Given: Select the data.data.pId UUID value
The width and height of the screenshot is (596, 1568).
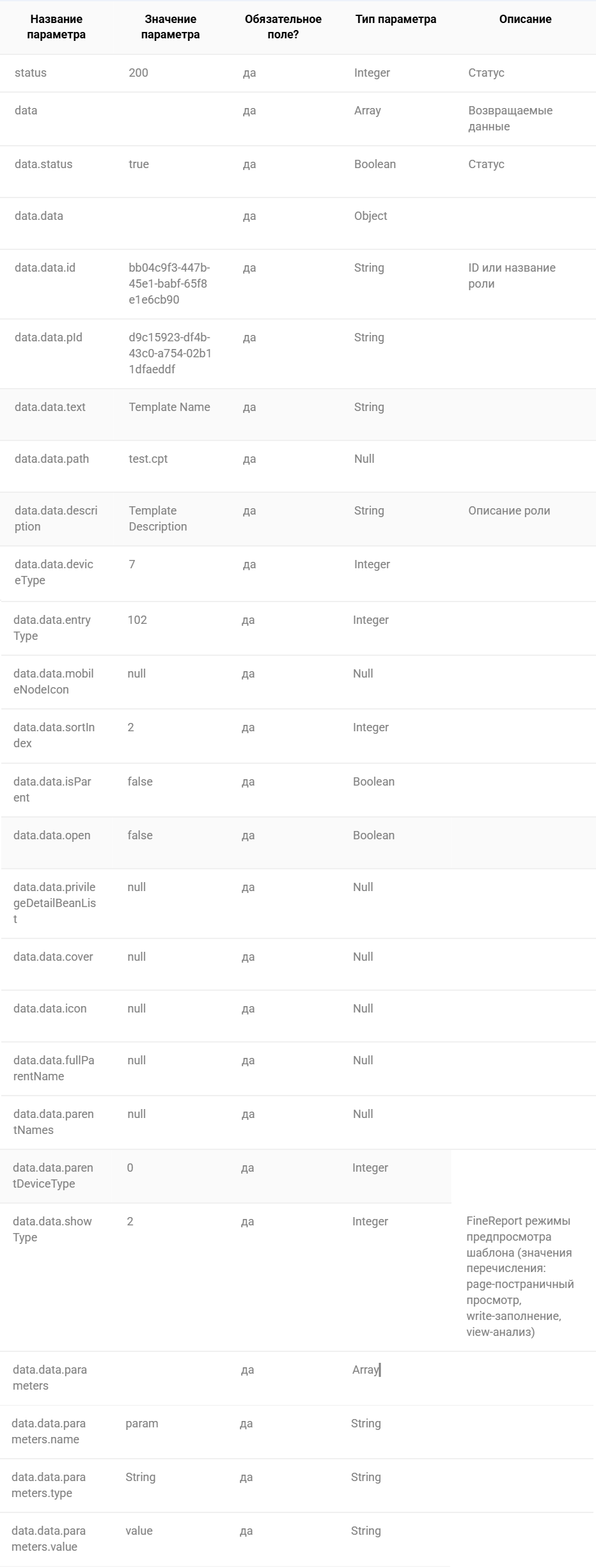Looking at the screenshot, I should (x=170, y=353).
